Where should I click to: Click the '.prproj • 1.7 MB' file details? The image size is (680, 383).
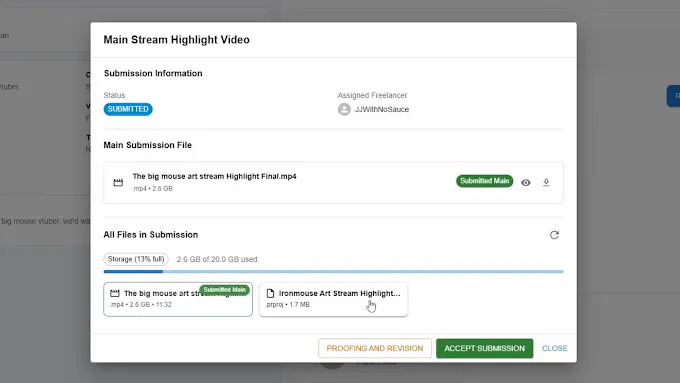click(x=288, y=304)
